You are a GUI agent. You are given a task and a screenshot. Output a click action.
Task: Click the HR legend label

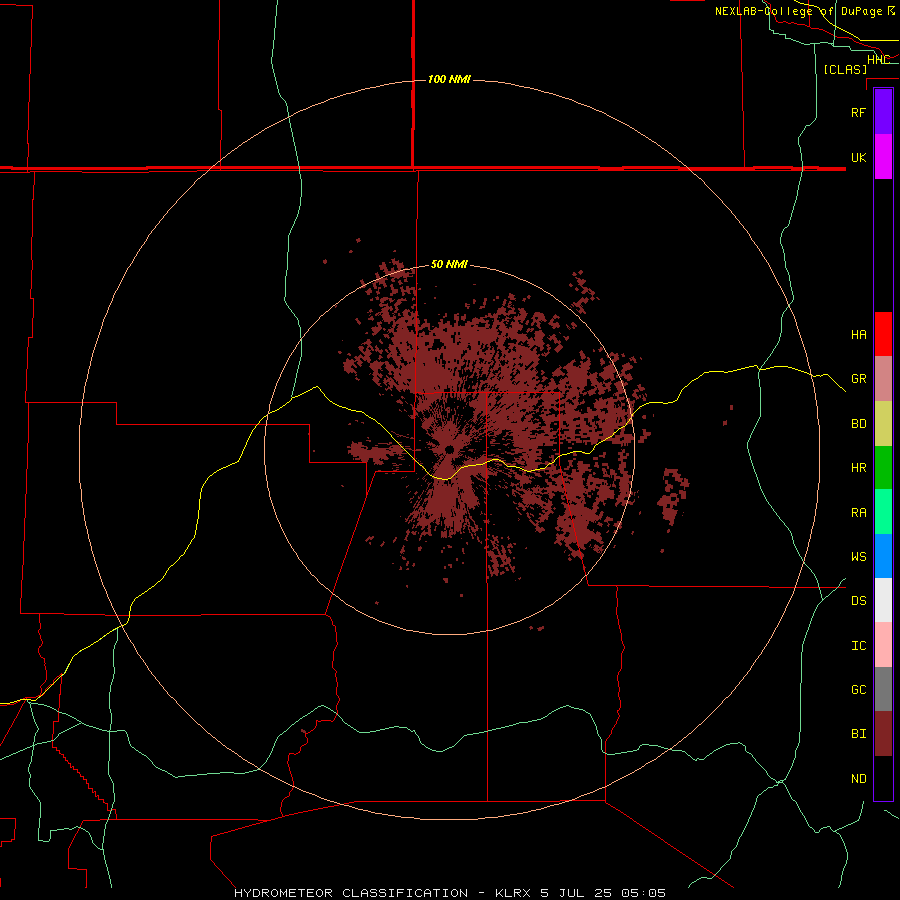[x=858, y=468]
